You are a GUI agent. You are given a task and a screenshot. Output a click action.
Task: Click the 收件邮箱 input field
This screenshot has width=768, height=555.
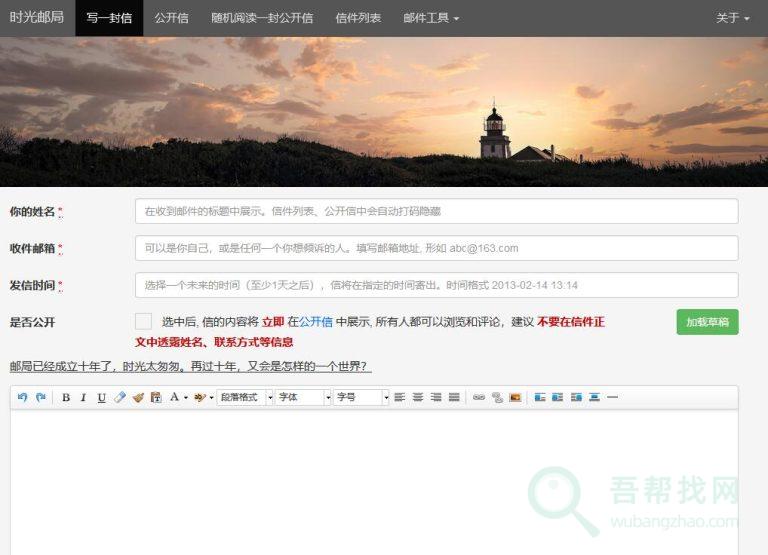(x=436, y=248)
